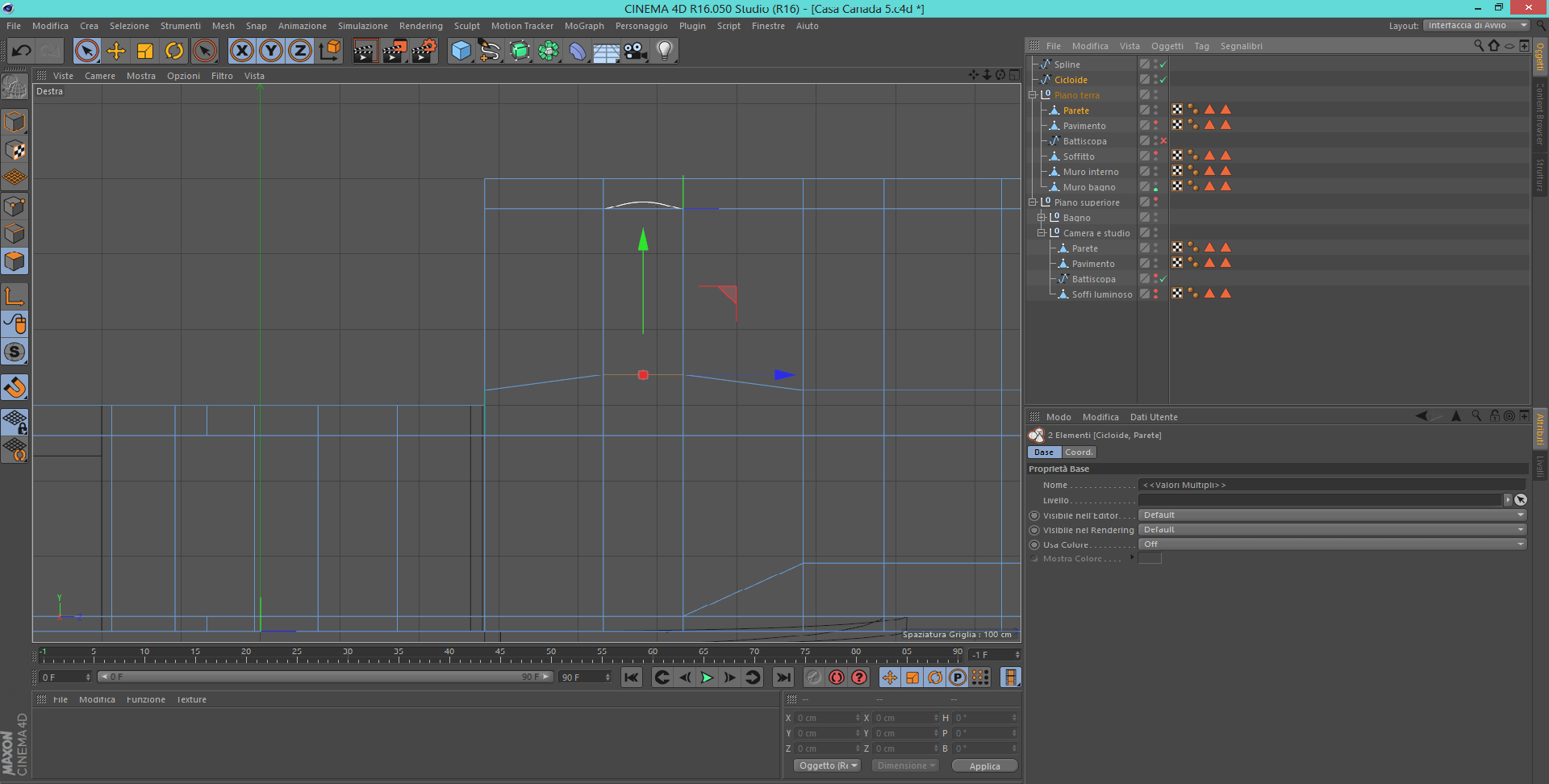The width and height of the screenshot is (1549, 784).
Task: Switch to Points mode
Action: pos(15,206)
